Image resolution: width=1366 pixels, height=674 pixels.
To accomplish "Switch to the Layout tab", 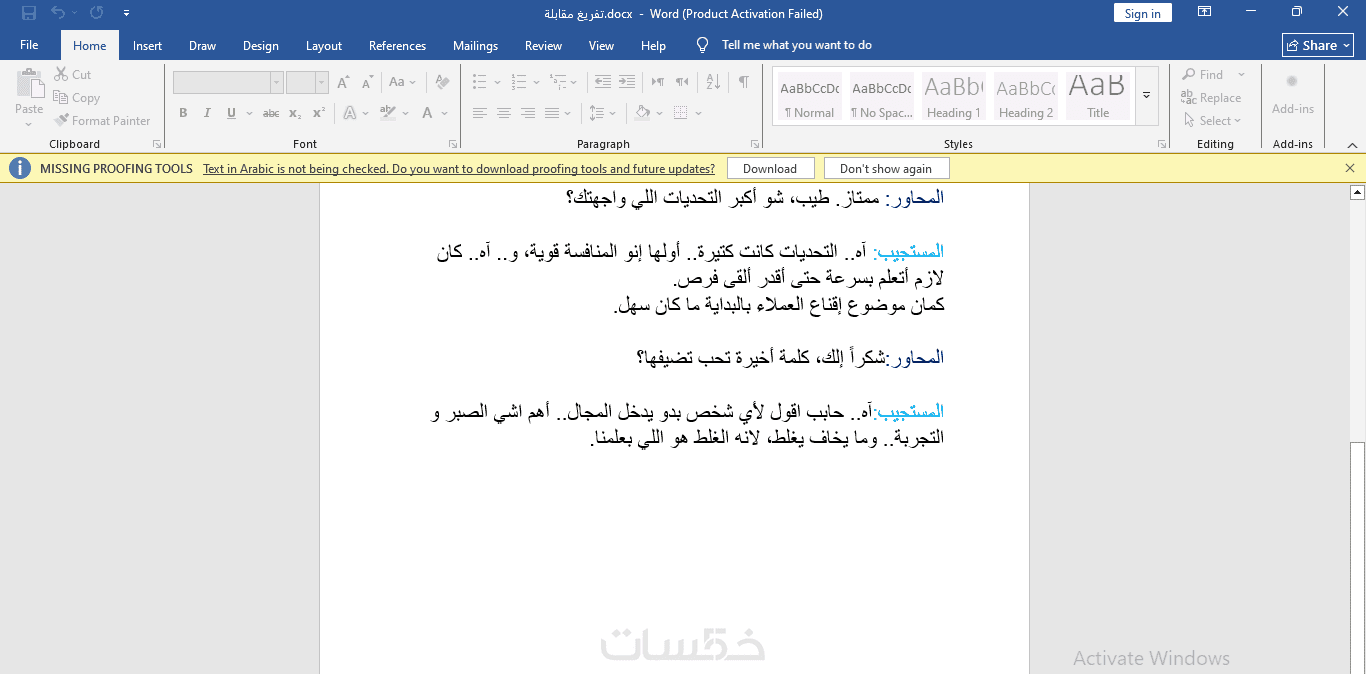I will tap(324, 45).
